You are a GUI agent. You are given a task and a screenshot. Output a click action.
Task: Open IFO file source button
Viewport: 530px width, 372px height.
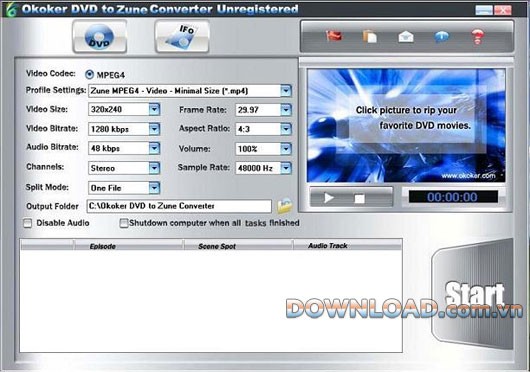click(182, 36)
